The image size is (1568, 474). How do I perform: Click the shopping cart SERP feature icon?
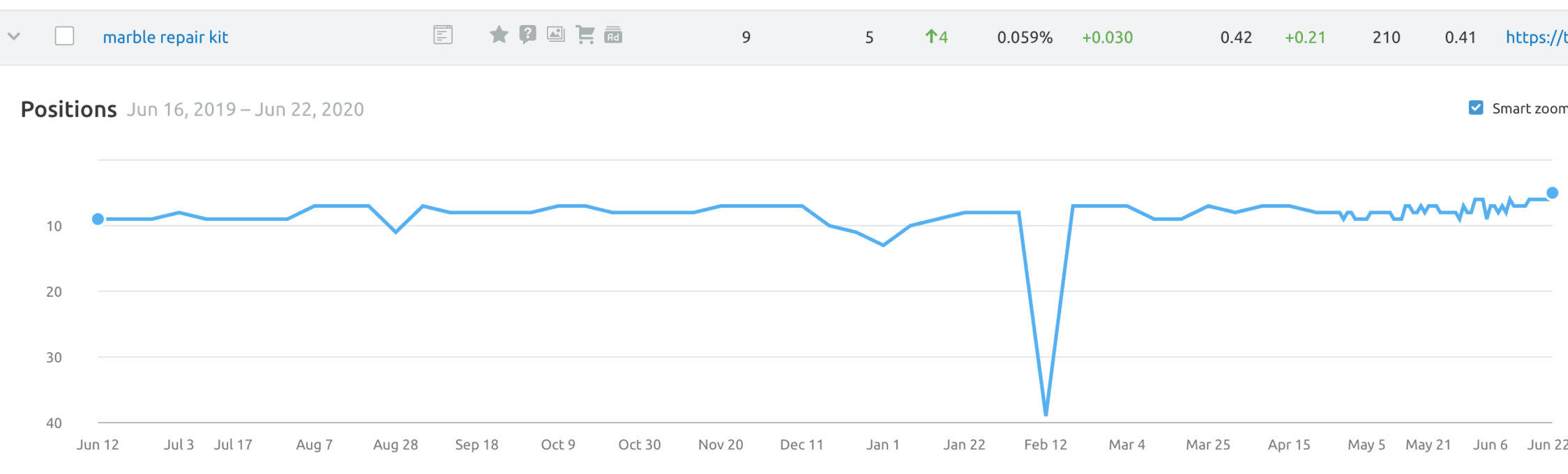585,34
